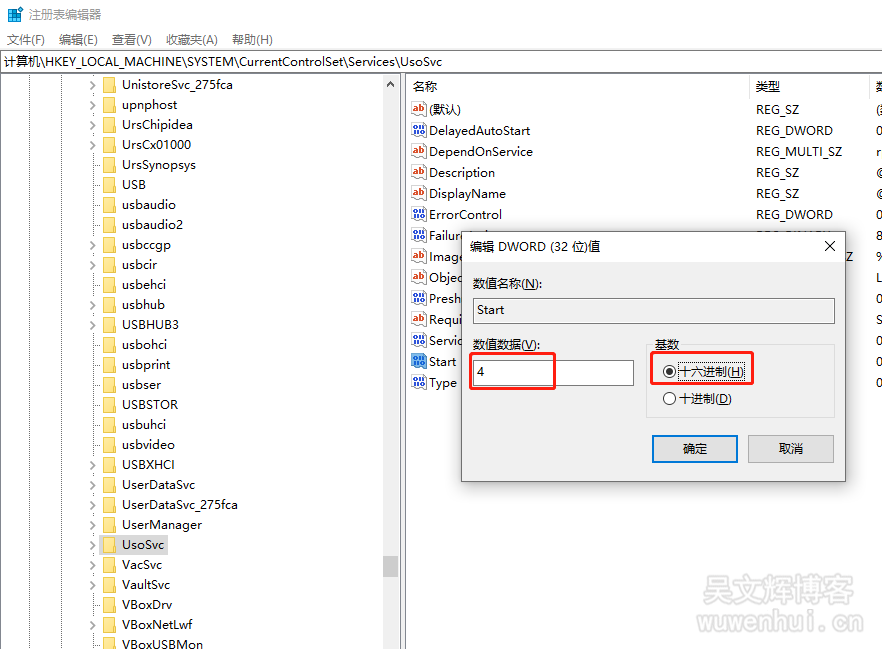Click the UsoSvc folder icon

pyautogui.click(x=110, y=545)
